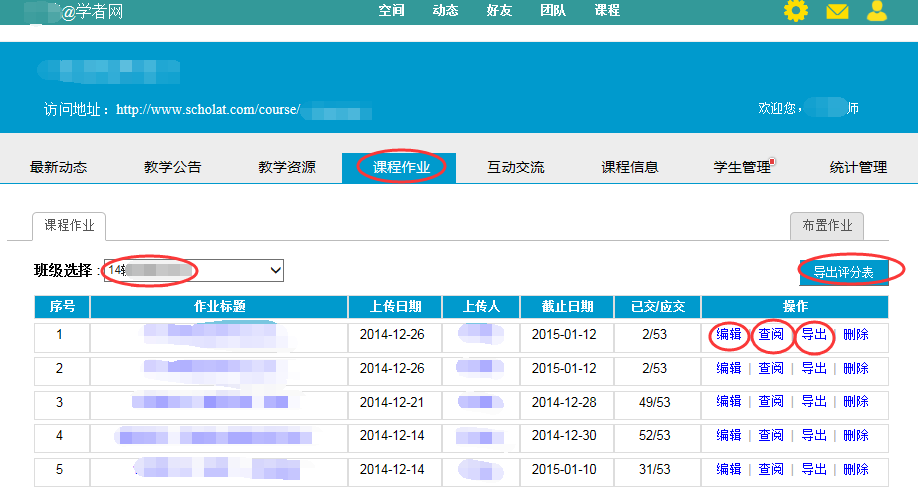Screen dimensions: 918x491
Task: Go to the 学生管理 tab
Action: coord(742,167)
